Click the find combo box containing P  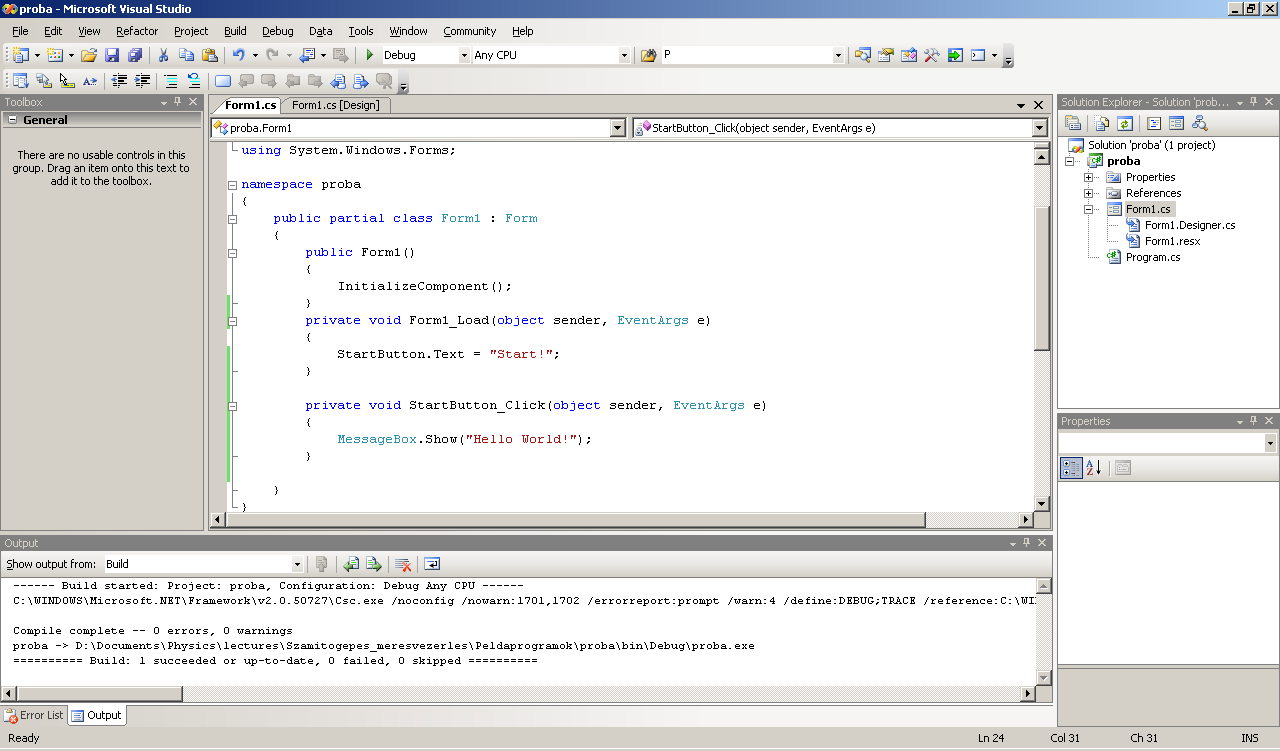pos(753,56)
